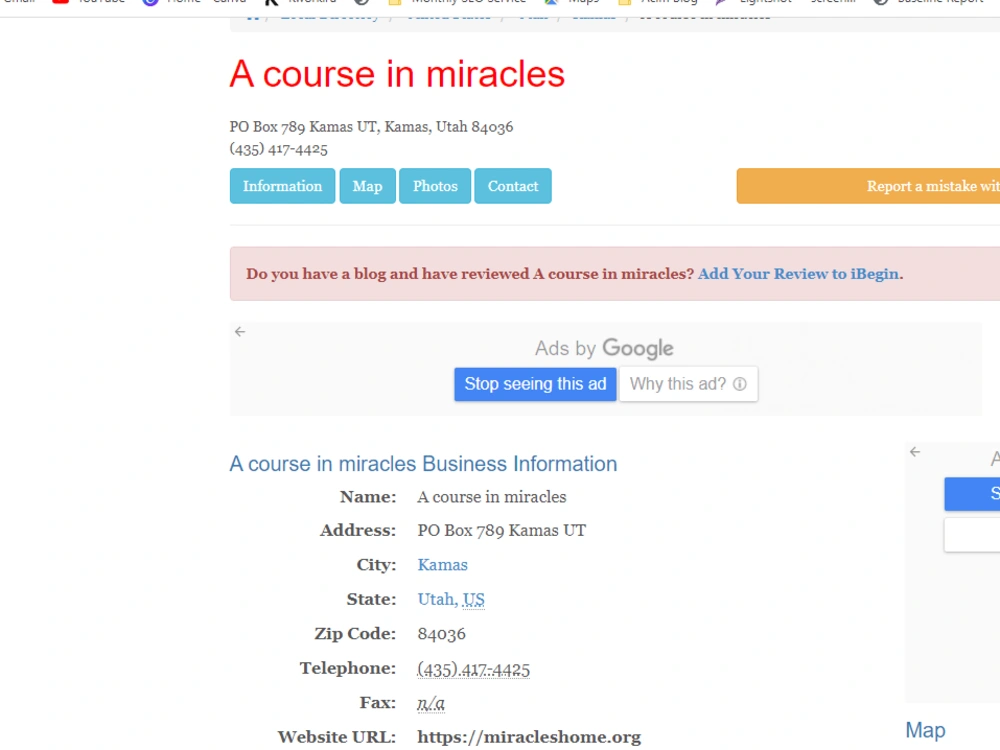Screen dimensions: 1000x750
Task: Click Stop seeing this ad
Action: pyautogui.click(x=535, y=384)
